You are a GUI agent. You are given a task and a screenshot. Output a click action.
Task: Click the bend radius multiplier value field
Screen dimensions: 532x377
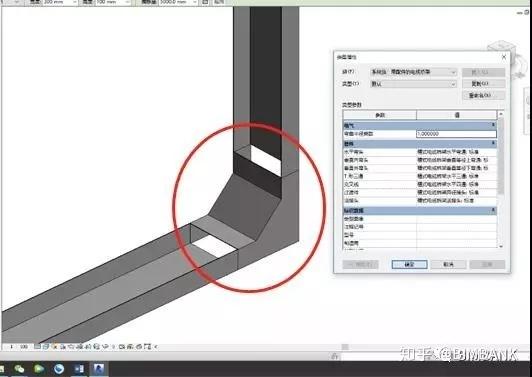coord(456,134)
